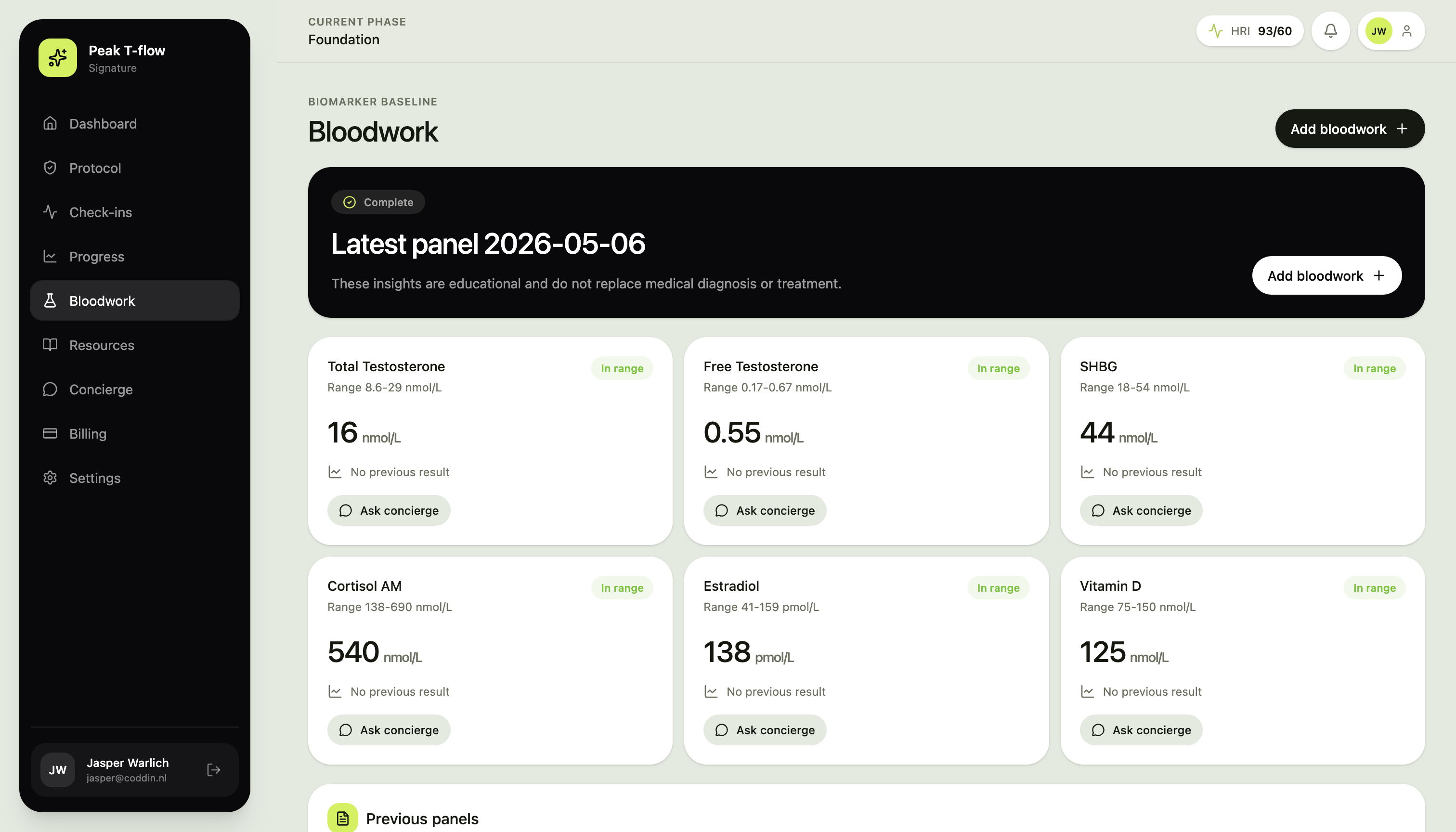Viewport: 1456px width, 832px height.
Task: Click the green JW avatar in header
Action: pos(1379,31)
